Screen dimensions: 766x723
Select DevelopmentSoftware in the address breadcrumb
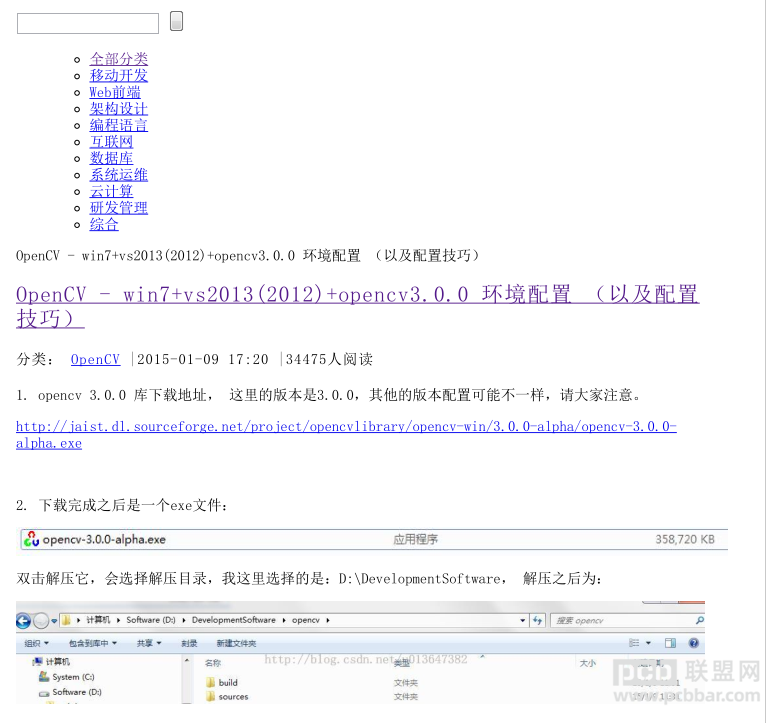coord(234,620)
